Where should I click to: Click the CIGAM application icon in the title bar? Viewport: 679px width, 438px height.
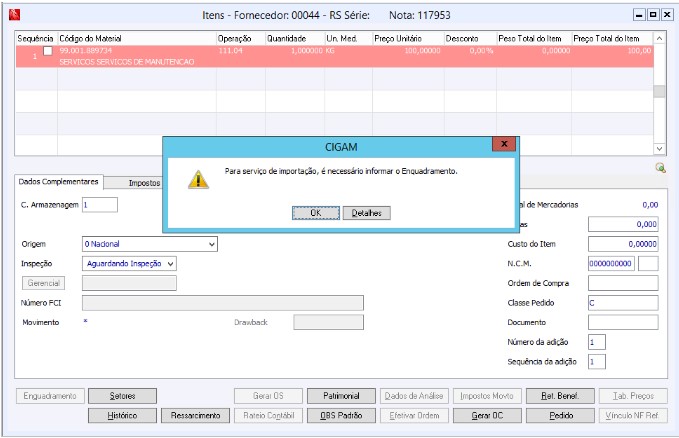[14, 15]
